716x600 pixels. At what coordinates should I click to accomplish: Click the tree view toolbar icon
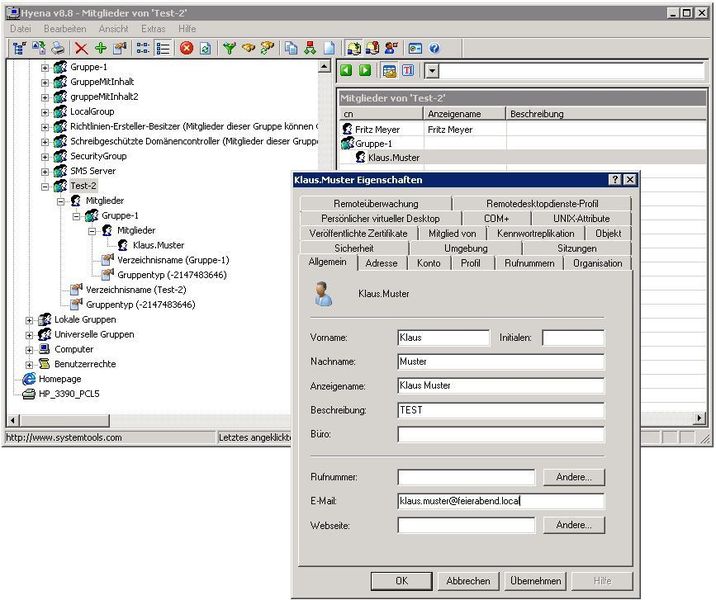pyautogui.click(x=19, y=48)
